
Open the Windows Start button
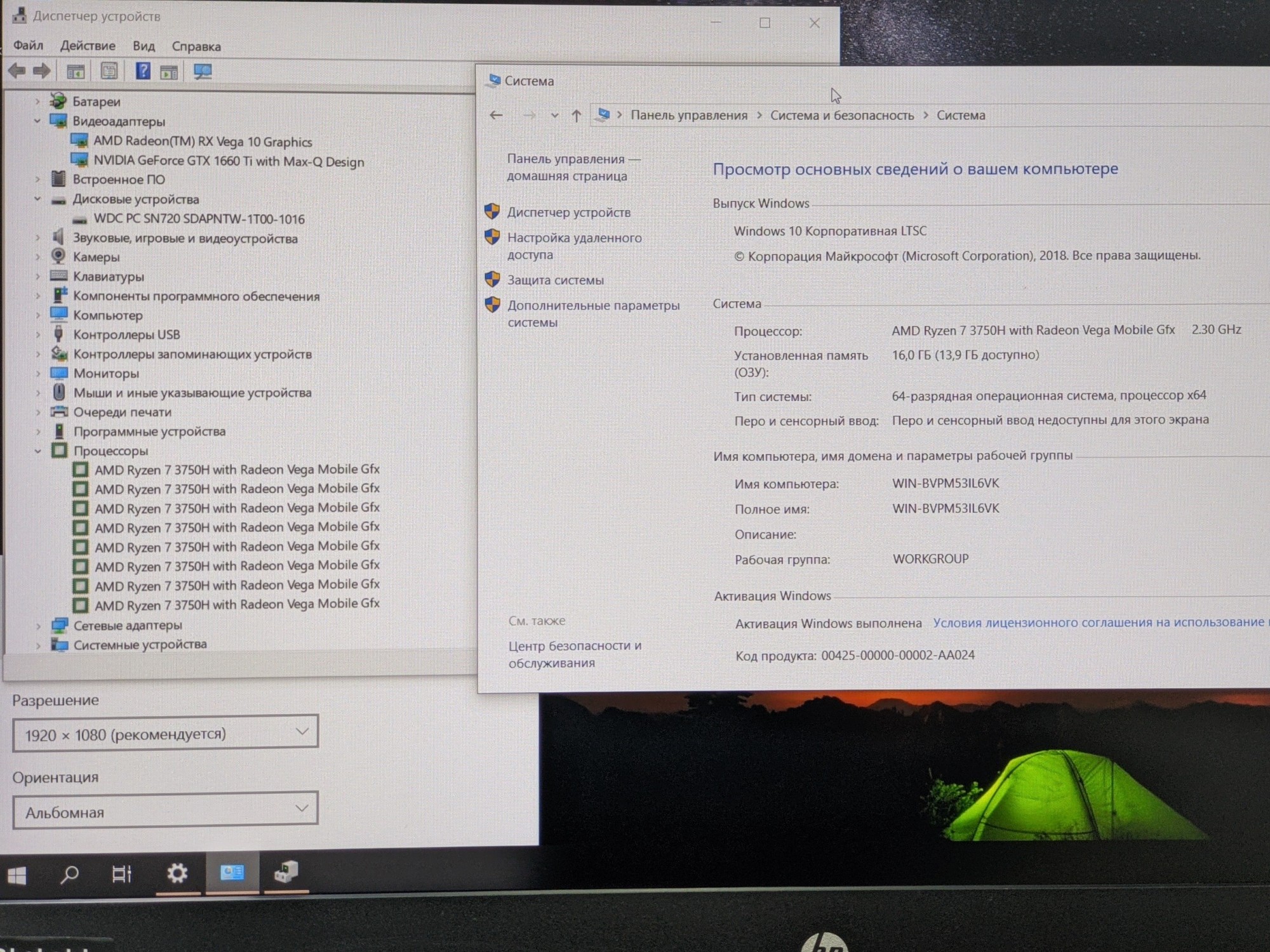click(17, 876)
